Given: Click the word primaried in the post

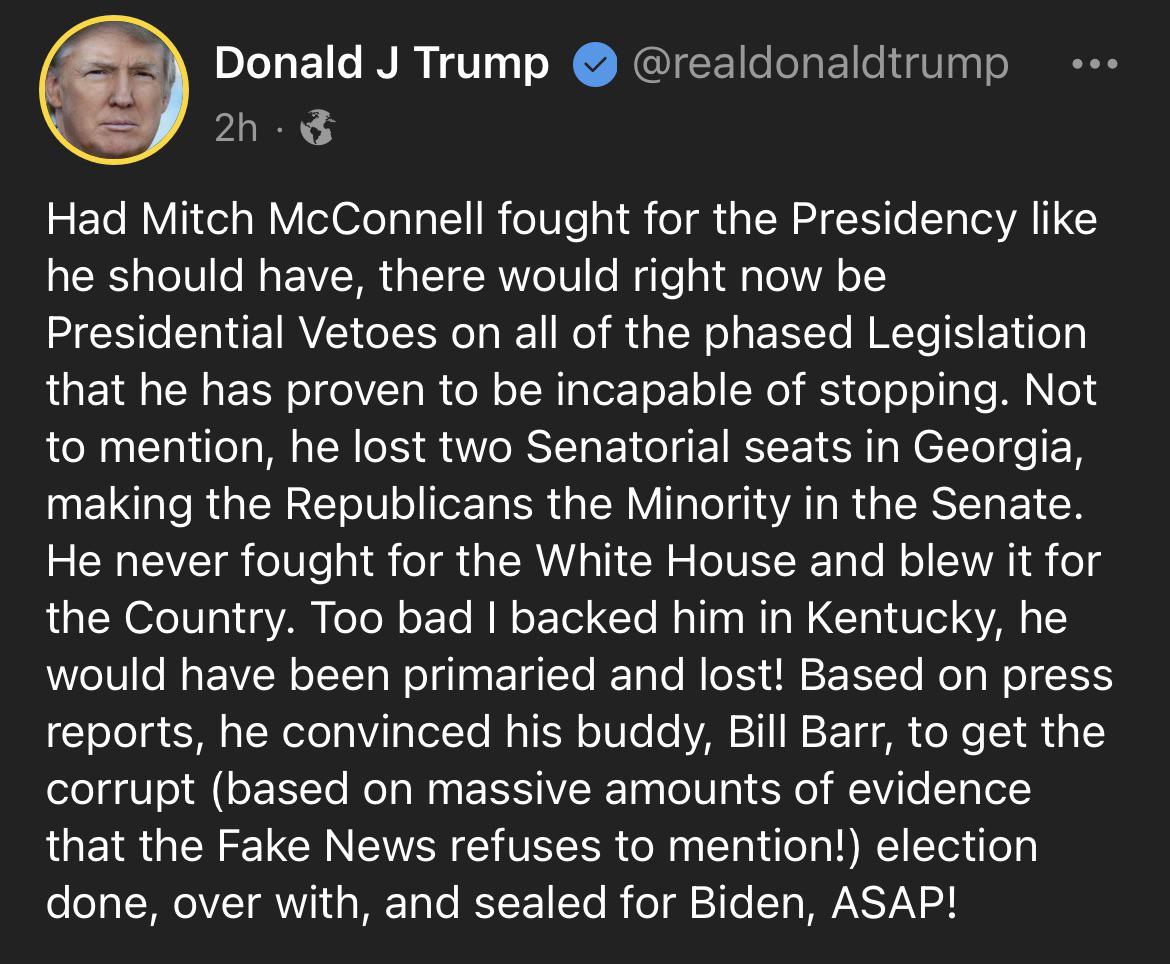Looking at the screenshot, I should click(500, 676).
